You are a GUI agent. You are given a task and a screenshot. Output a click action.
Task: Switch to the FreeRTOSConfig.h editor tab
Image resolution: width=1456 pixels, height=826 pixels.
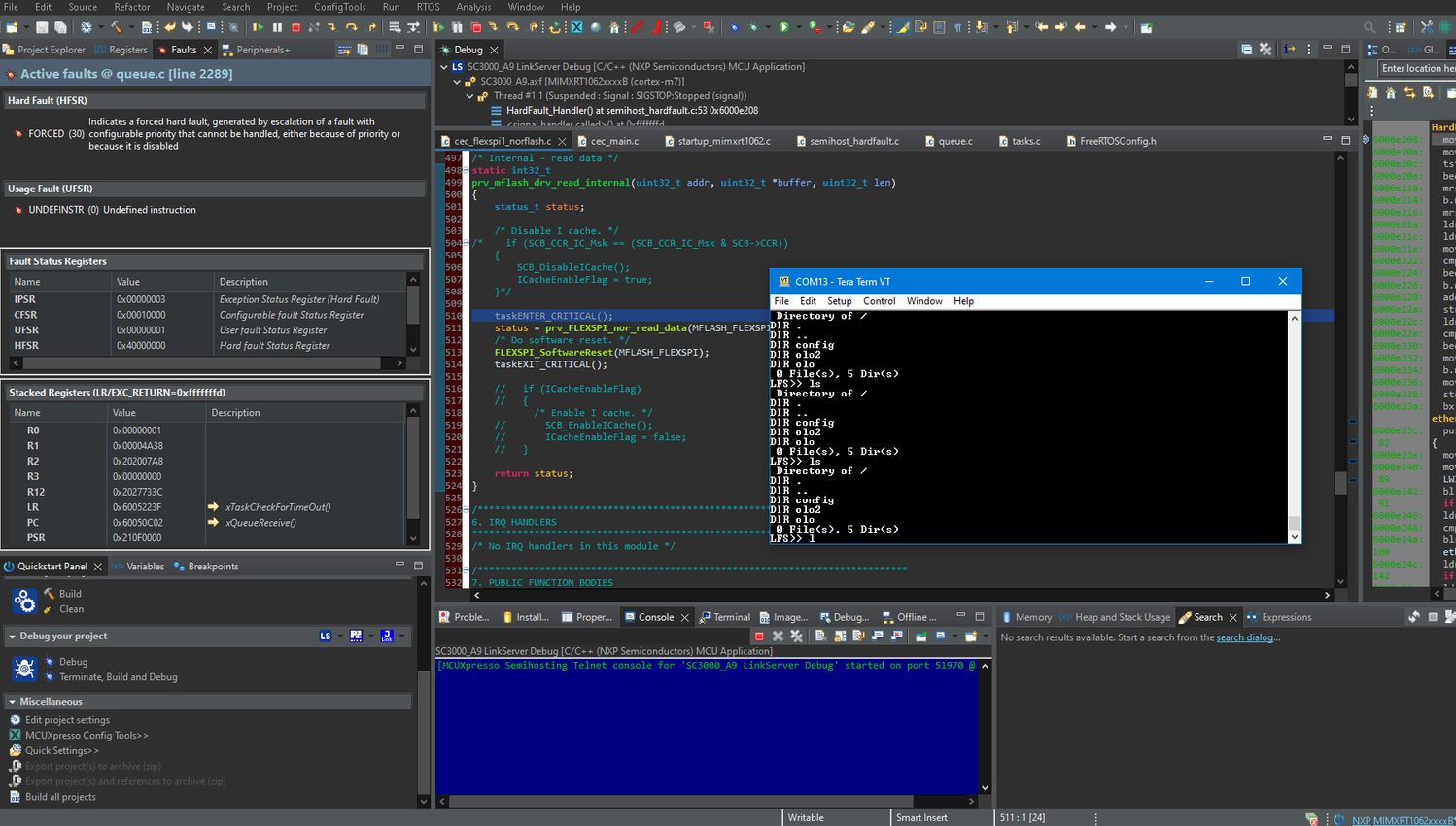coord(1117,141)
